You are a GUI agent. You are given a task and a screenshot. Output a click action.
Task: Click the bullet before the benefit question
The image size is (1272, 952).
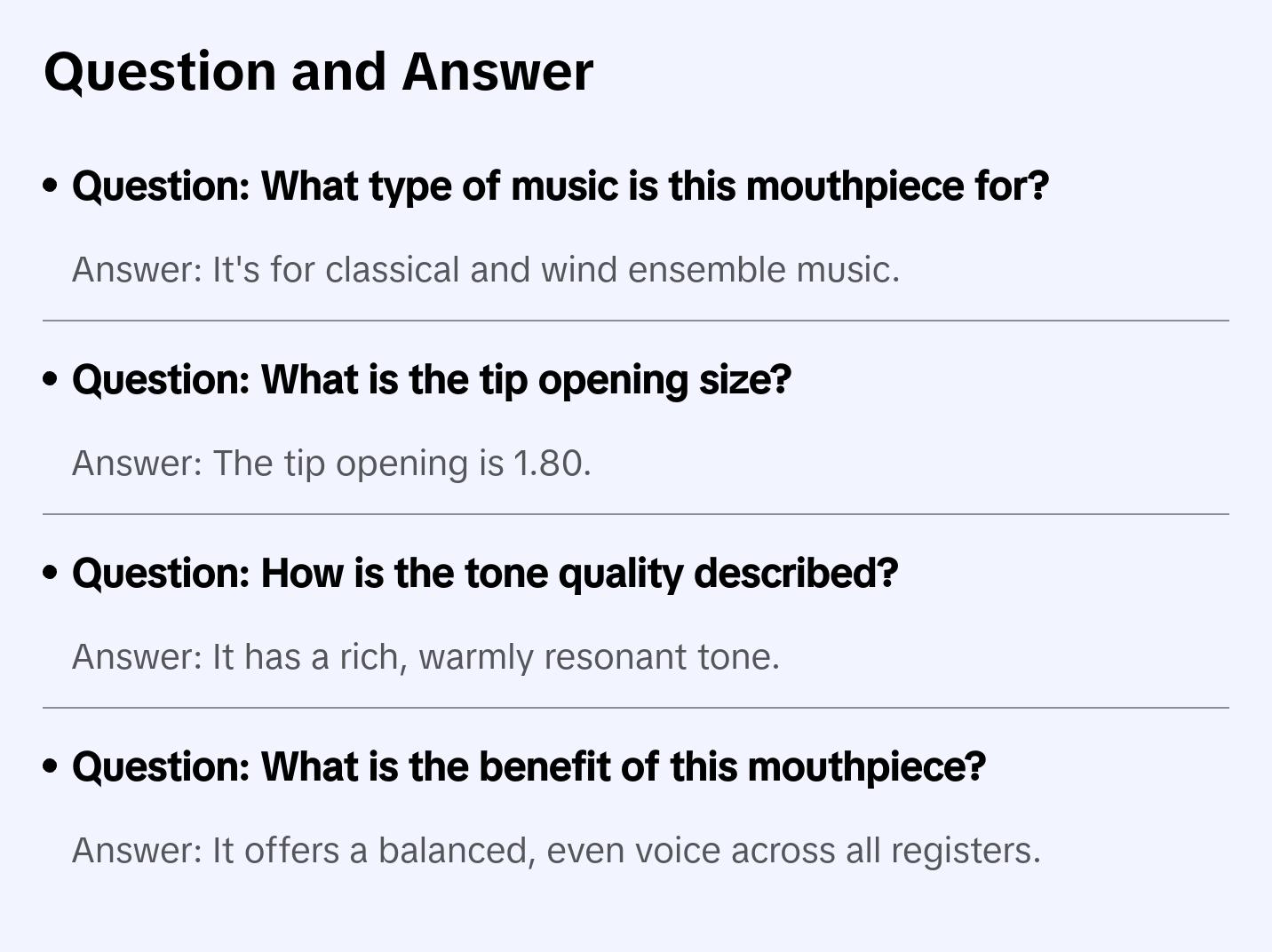[x=51, y=767]
